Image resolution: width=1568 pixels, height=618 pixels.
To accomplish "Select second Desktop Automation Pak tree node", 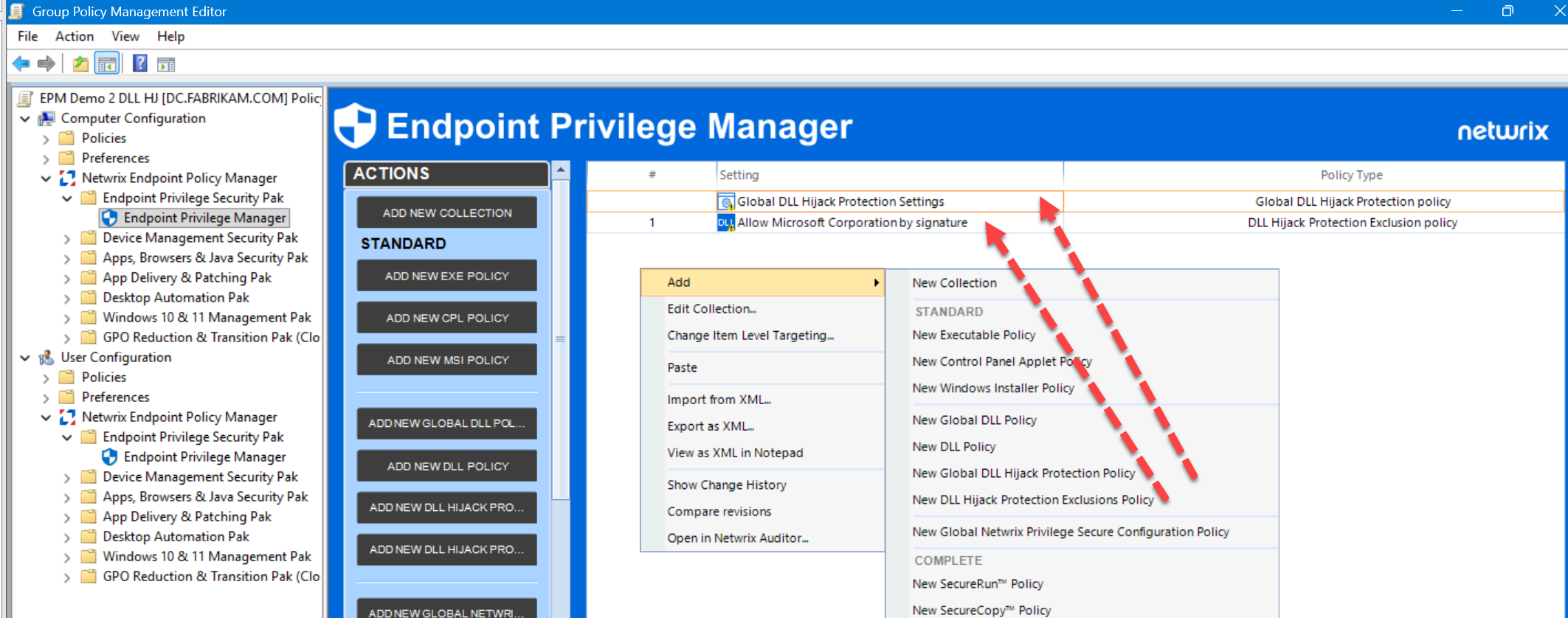I will point(176,536).
